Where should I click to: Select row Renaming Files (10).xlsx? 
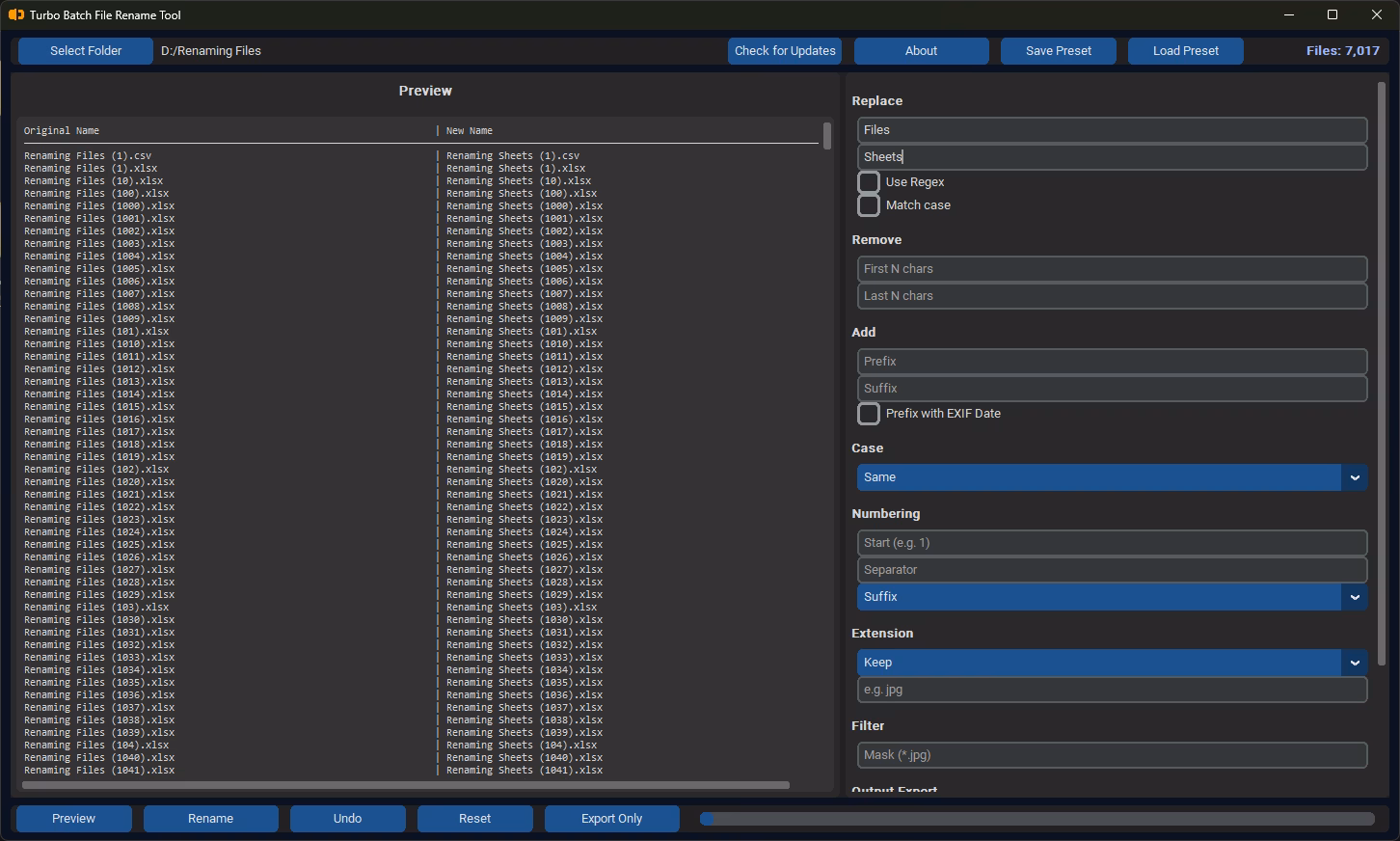94,180
